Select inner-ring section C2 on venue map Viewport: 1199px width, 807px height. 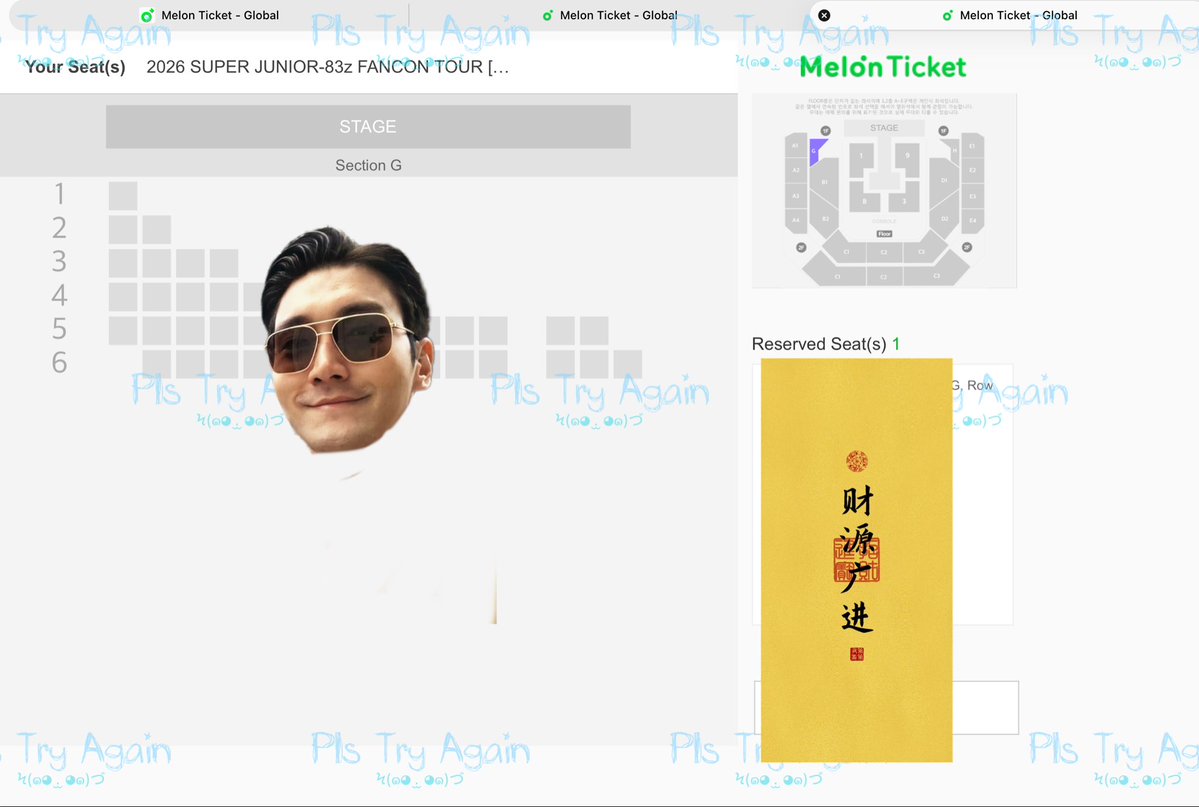[884, 252]
